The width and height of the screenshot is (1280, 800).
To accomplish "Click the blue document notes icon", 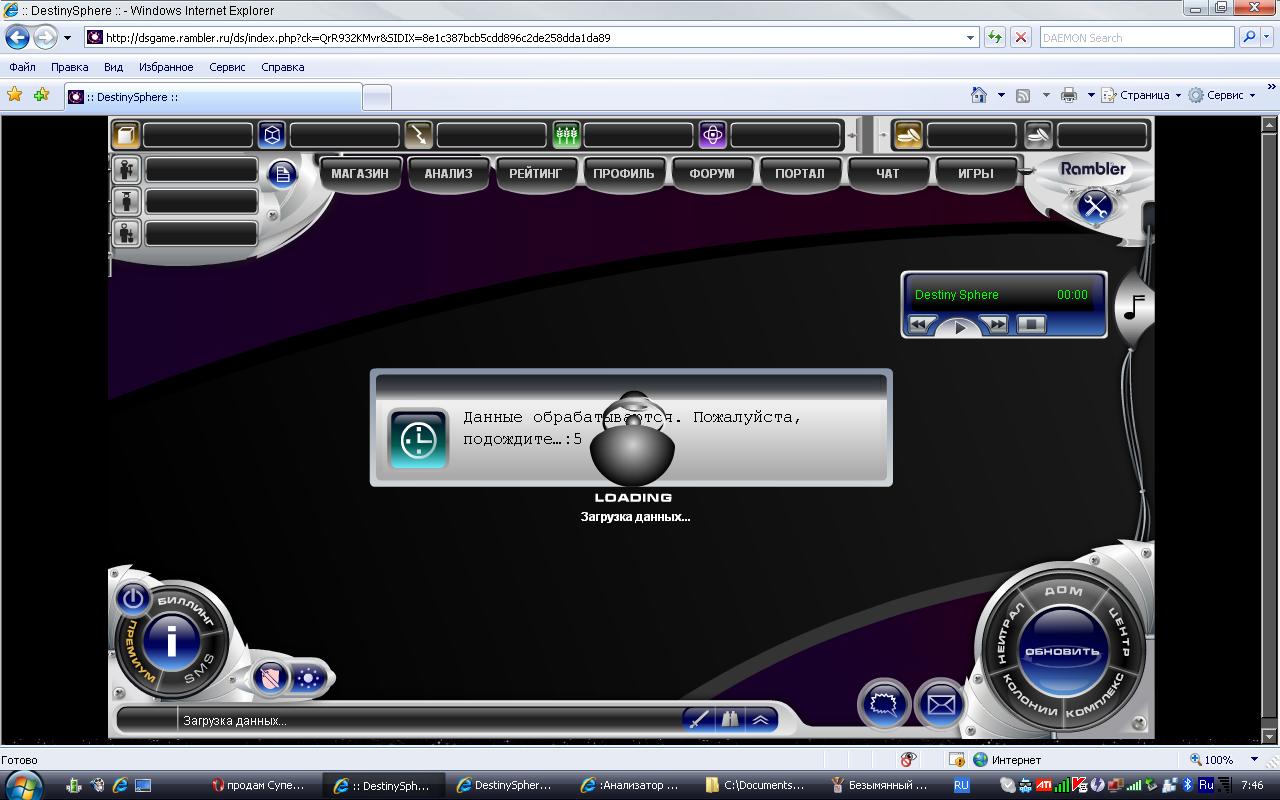I will pos(282,174).
